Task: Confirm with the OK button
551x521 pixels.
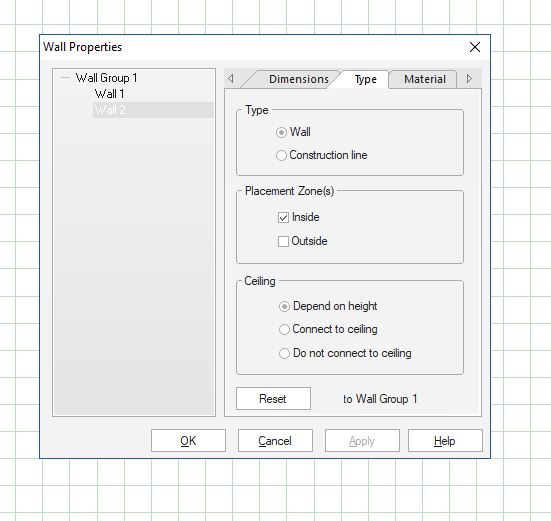Action: point(188,441)
